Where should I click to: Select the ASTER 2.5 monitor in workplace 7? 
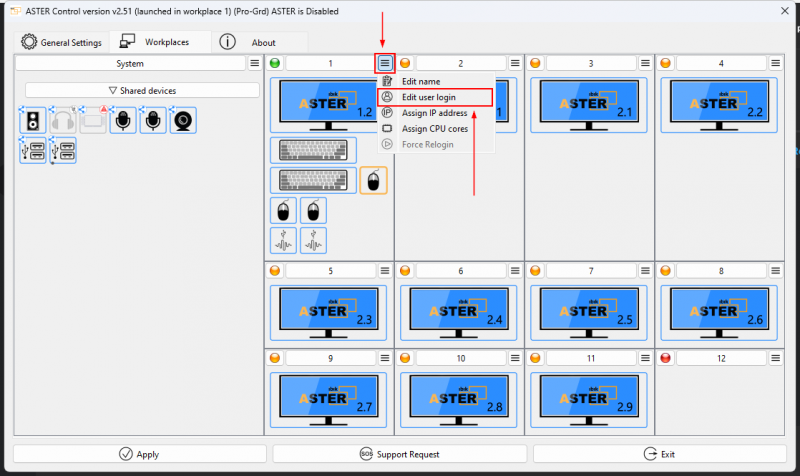[589, 313]
